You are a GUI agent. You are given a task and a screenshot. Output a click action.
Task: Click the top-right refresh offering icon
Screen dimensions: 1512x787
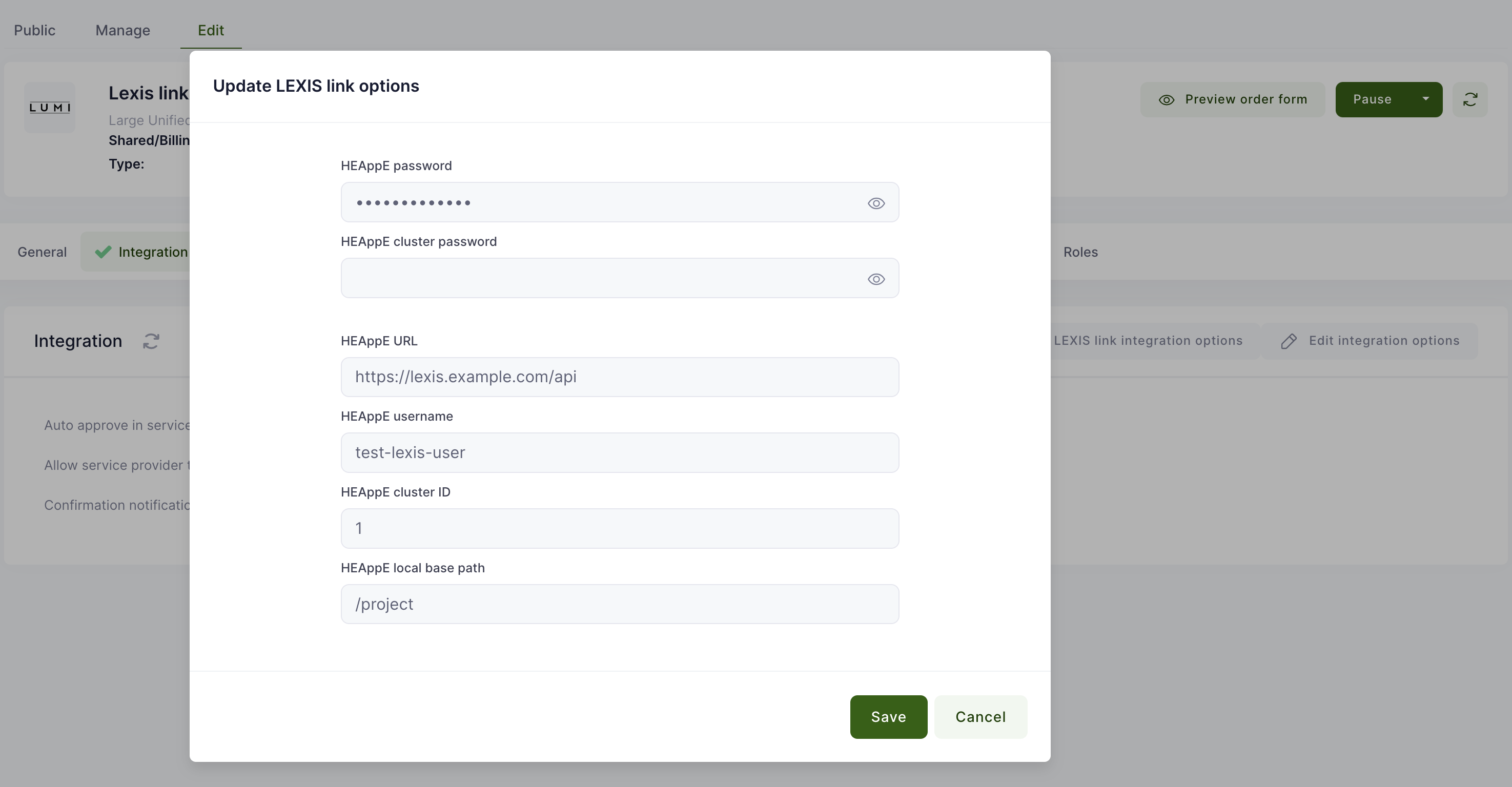[x=1470, y=99]
